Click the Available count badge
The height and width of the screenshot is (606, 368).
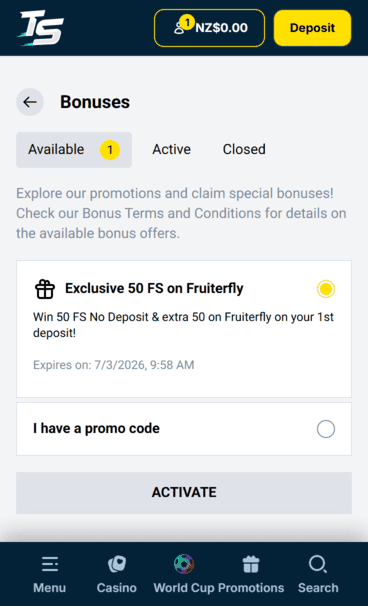110,150
